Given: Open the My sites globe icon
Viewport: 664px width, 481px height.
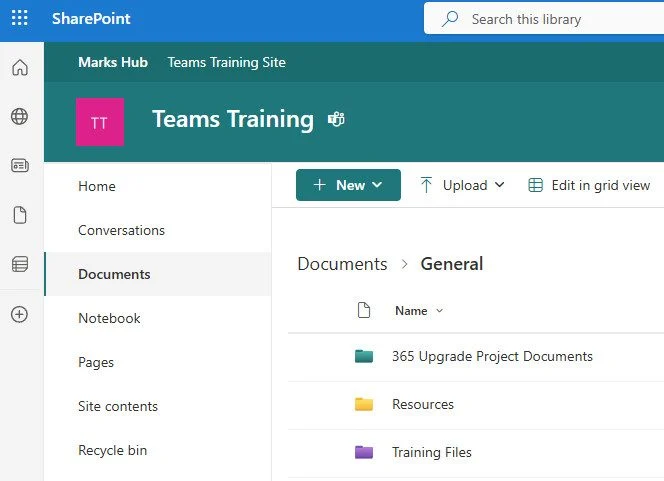Looking at the screenshot, I should tap(19, 116).
